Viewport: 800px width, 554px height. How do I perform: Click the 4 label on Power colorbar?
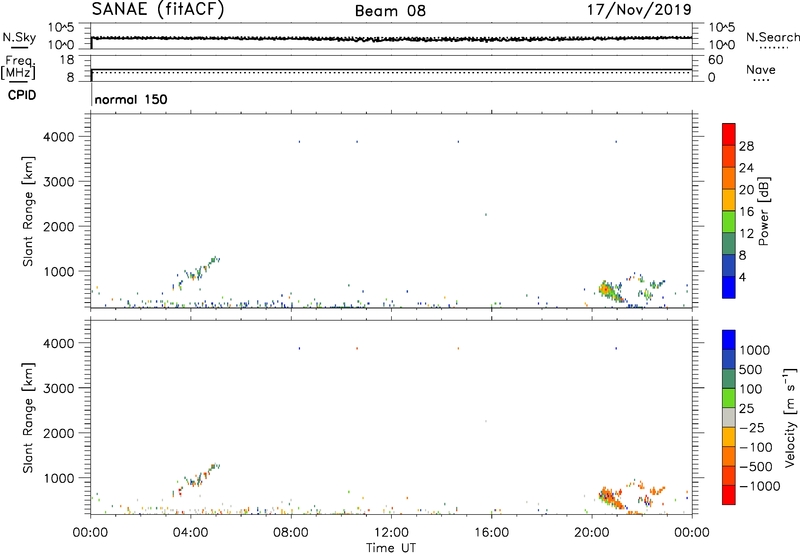742,278
